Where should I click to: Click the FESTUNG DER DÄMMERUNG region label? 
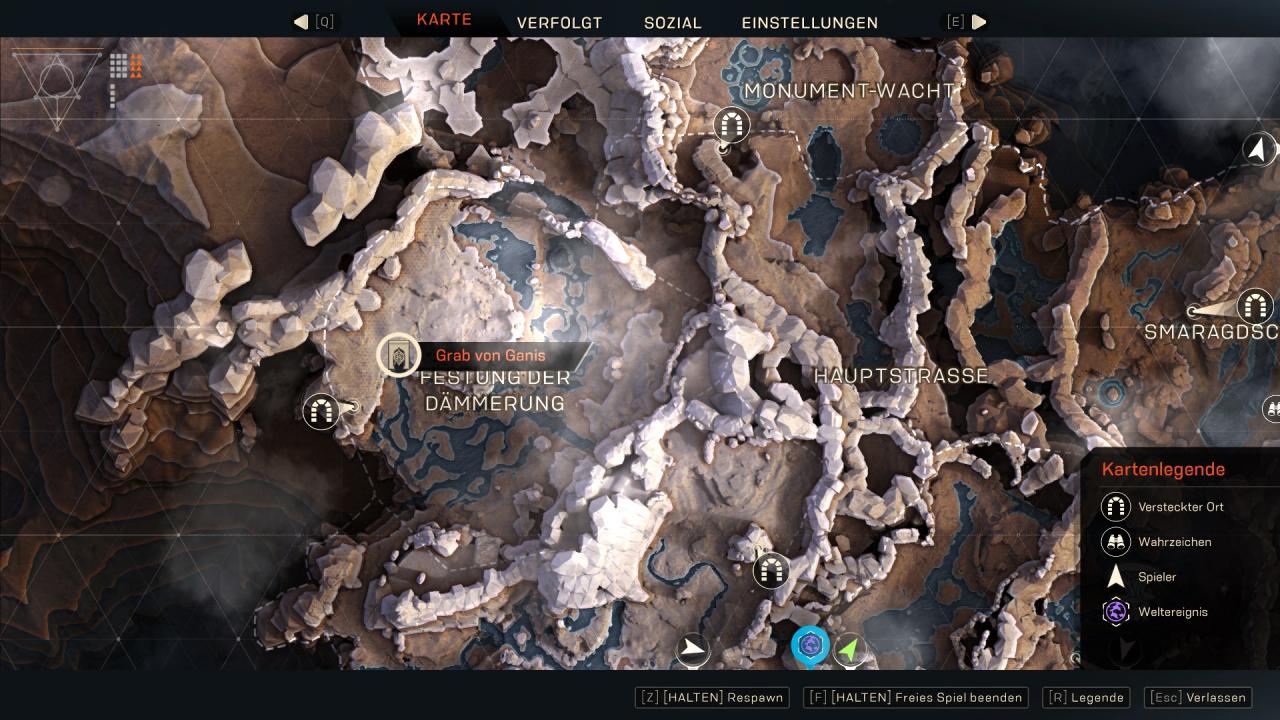click(x=495, y=390)
